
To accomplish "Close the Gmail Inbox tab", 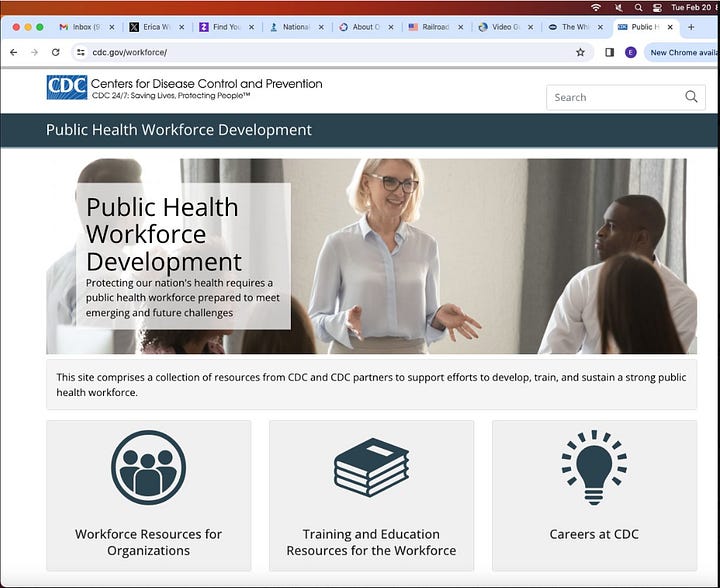I will click(x=112, y=28).
